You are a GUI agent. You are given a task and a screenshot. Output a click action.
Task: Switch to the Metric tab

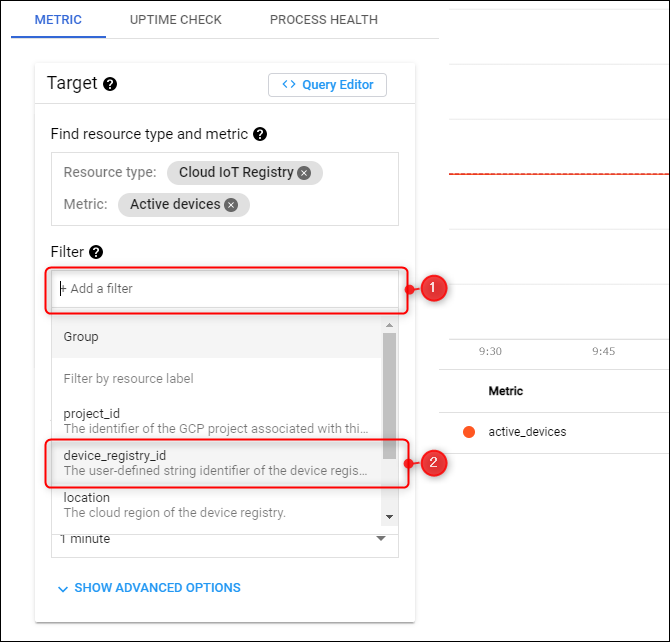(x=58, y=20)
